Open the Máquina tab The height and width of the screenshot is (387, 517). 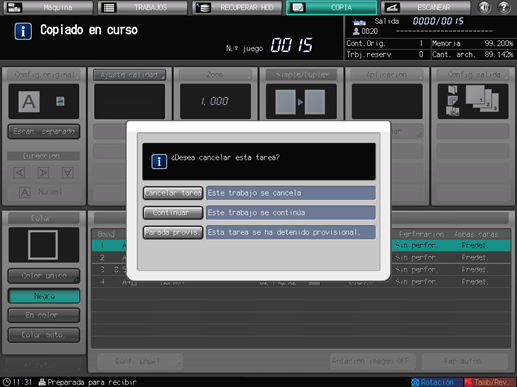(48, 7)
